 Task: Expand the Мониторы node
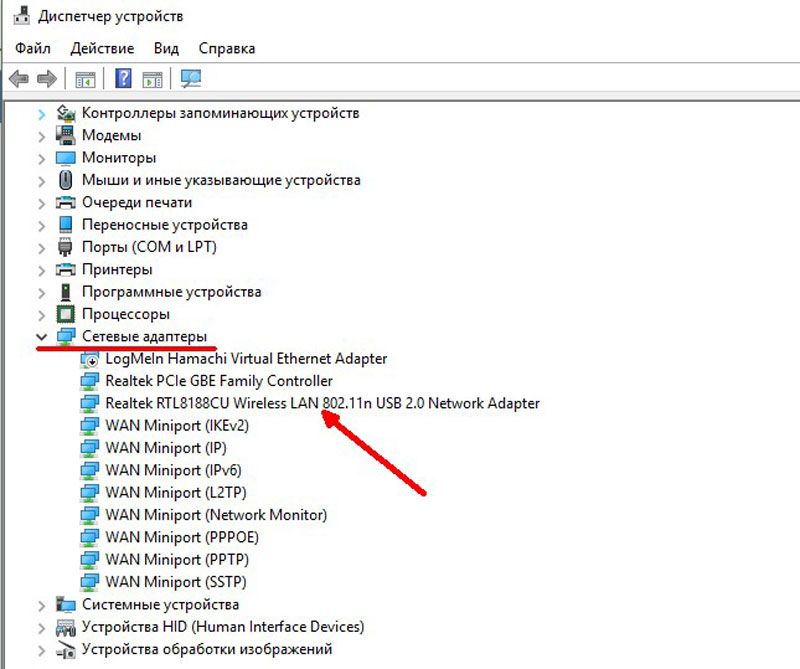(x=41, y=159)
